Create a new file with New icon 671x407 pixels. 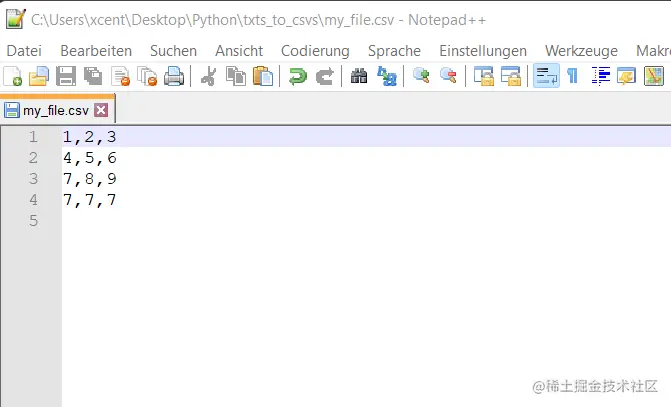pyautogui.click(x=12, y=76)
